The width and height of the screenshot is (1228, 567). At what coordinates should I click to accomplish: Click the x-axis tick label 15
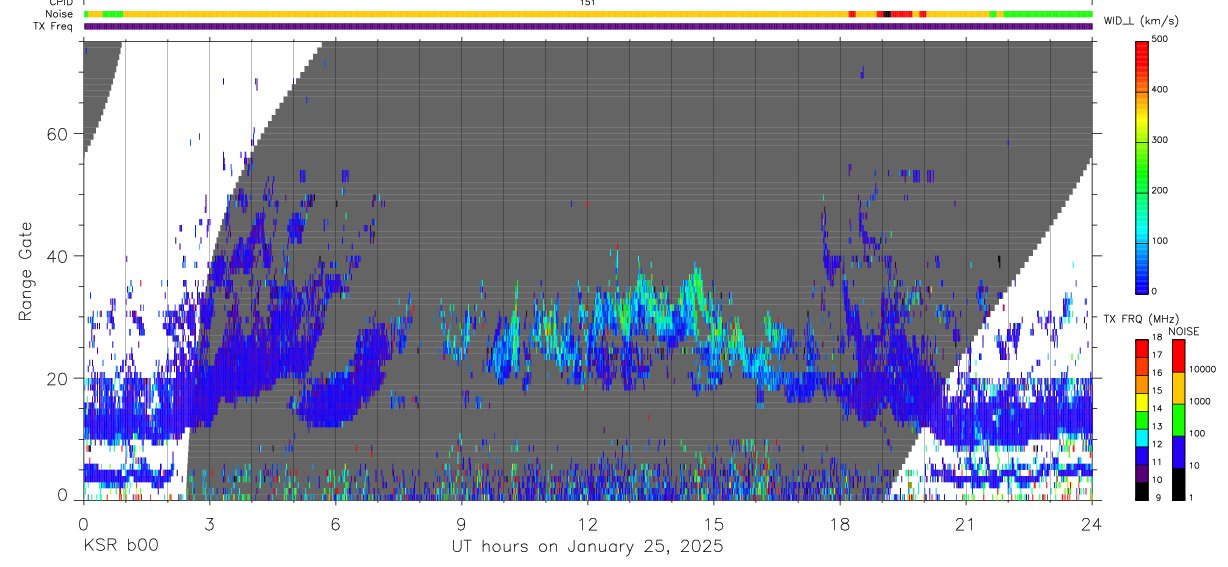click(714, 525)
